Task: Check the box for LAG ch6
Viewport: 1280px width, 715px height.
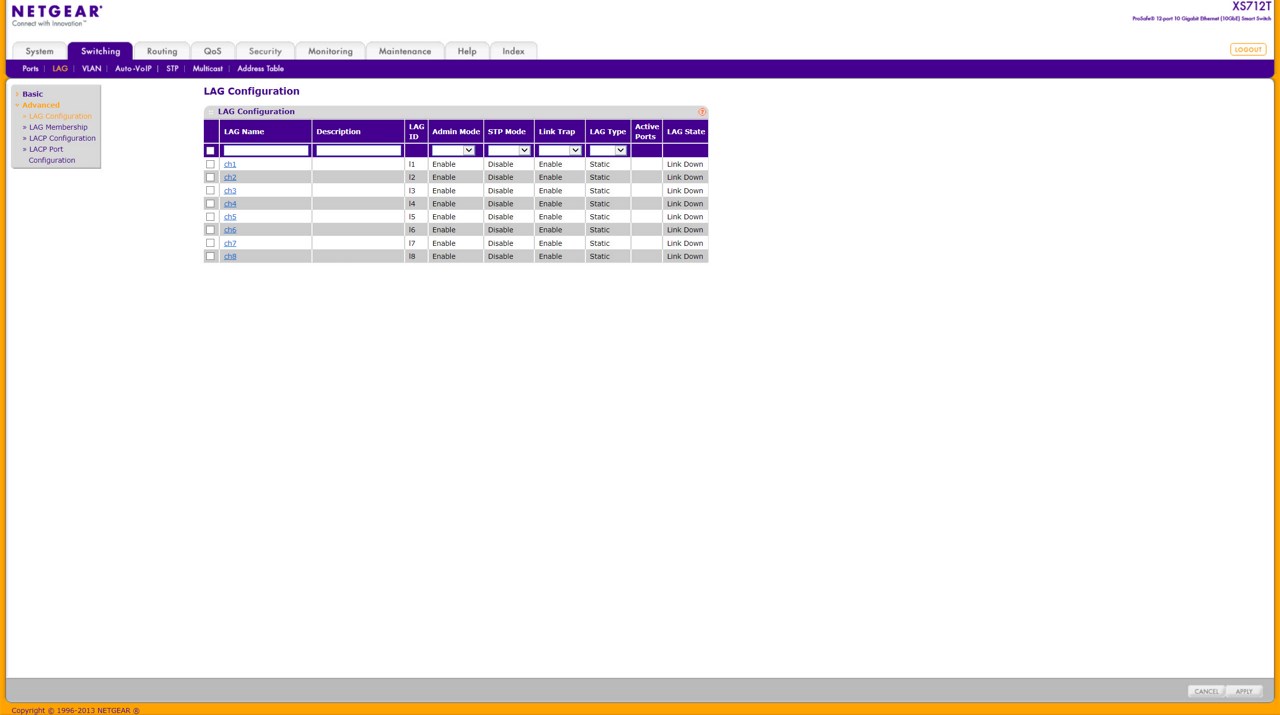Action: click(x=210, y=230)
